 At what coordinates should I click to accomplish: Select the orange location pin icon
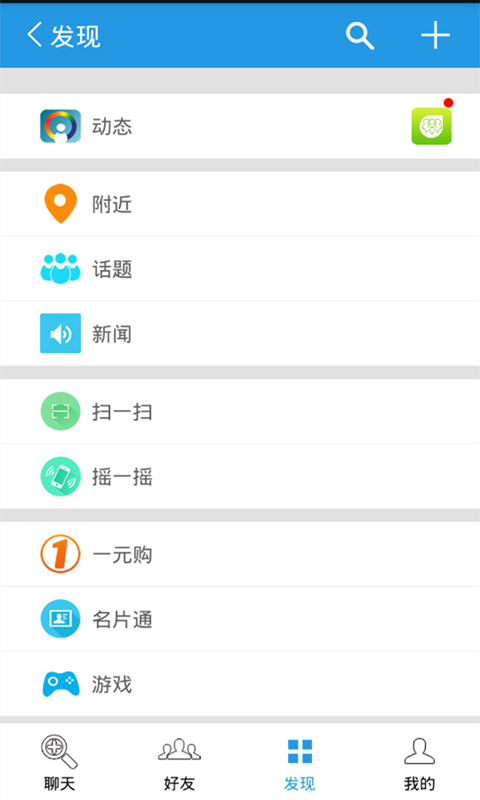(x=60, y=204)
